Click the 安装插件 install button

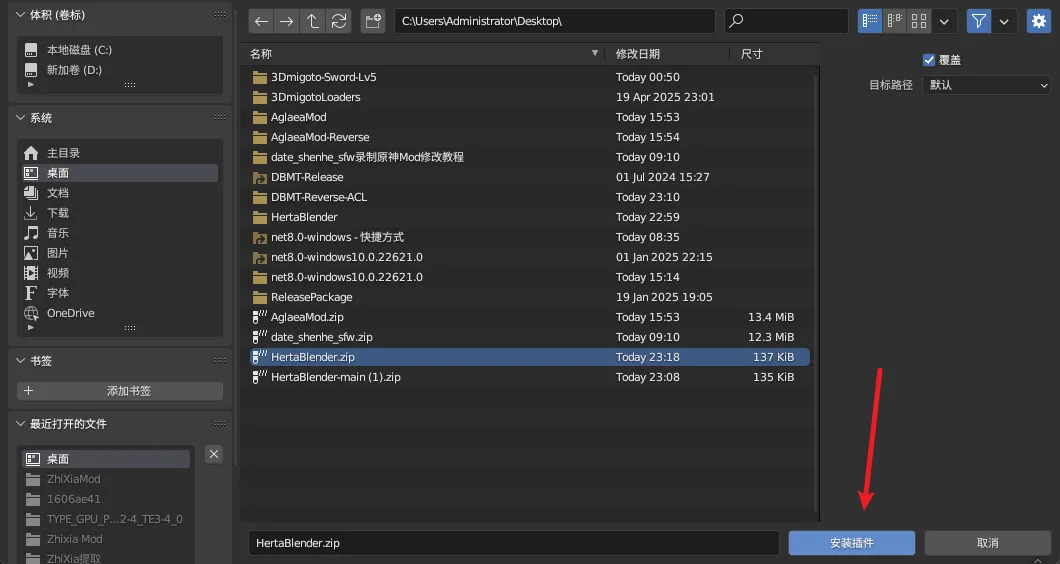pos(852,543)
